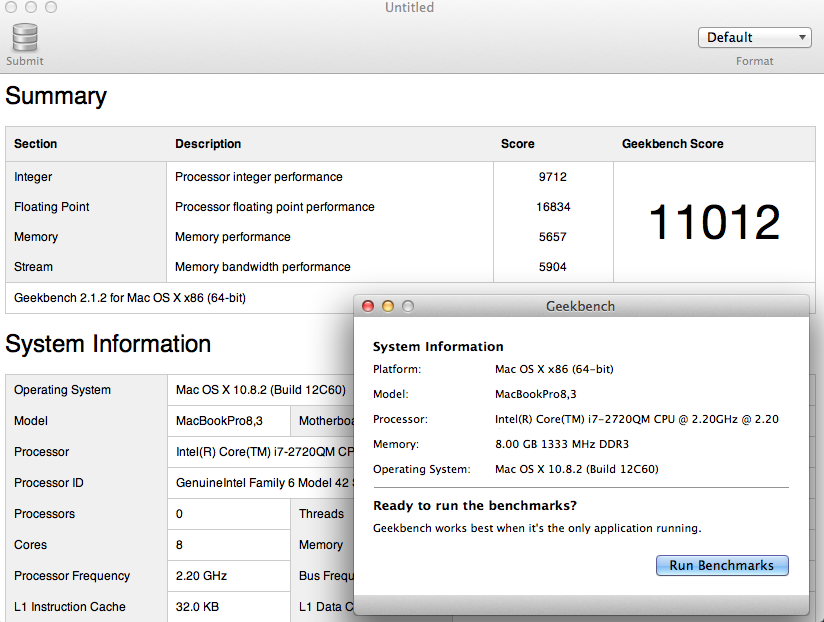
Task: Select the Mac OS X 10.8.2 value in table
Action: tap(261, 390)
